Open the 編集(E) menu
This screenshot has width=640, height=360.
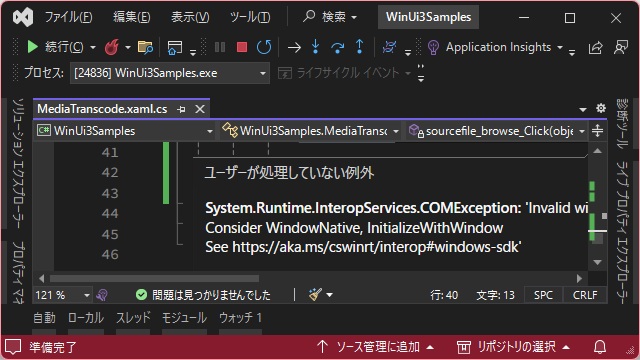131,17
